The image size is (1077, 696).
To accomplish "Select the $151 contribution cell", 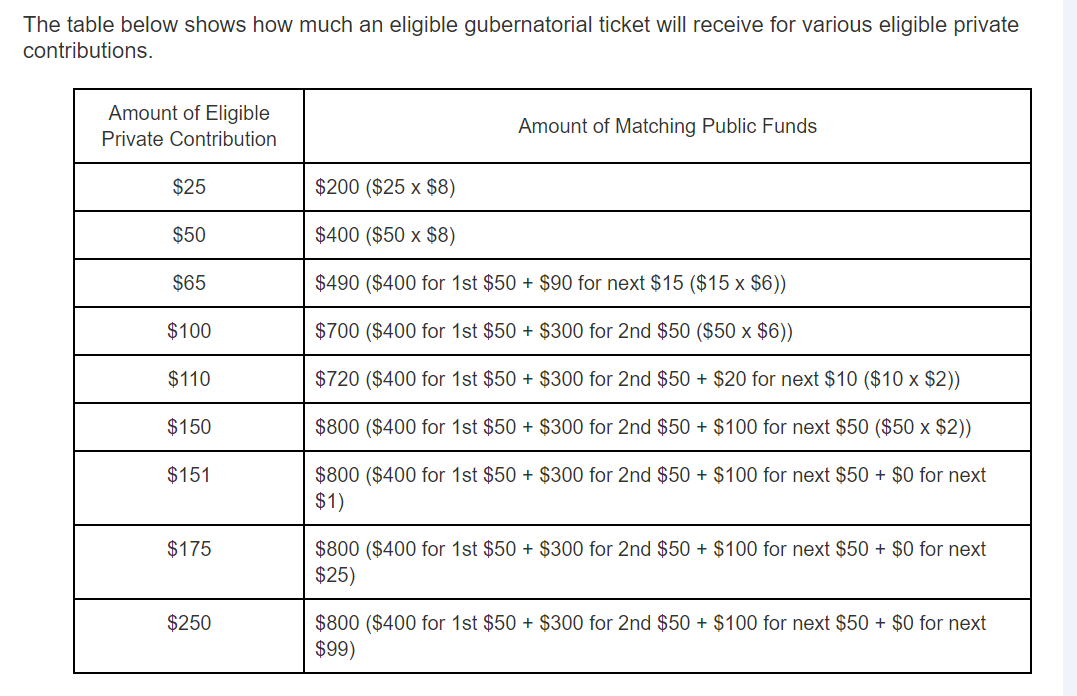I will point(189,488).
